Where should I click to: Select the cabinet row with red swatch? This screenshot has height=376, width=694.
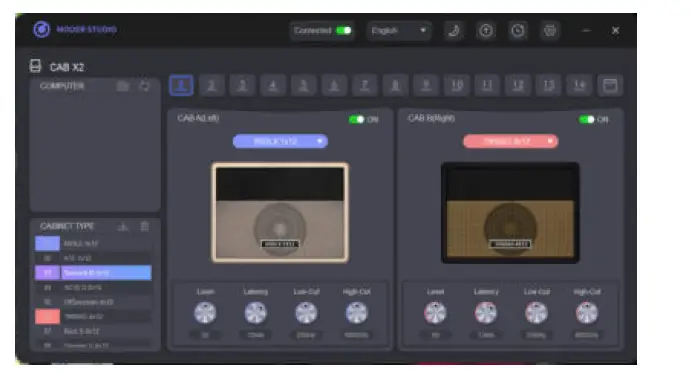pos(93,317)
